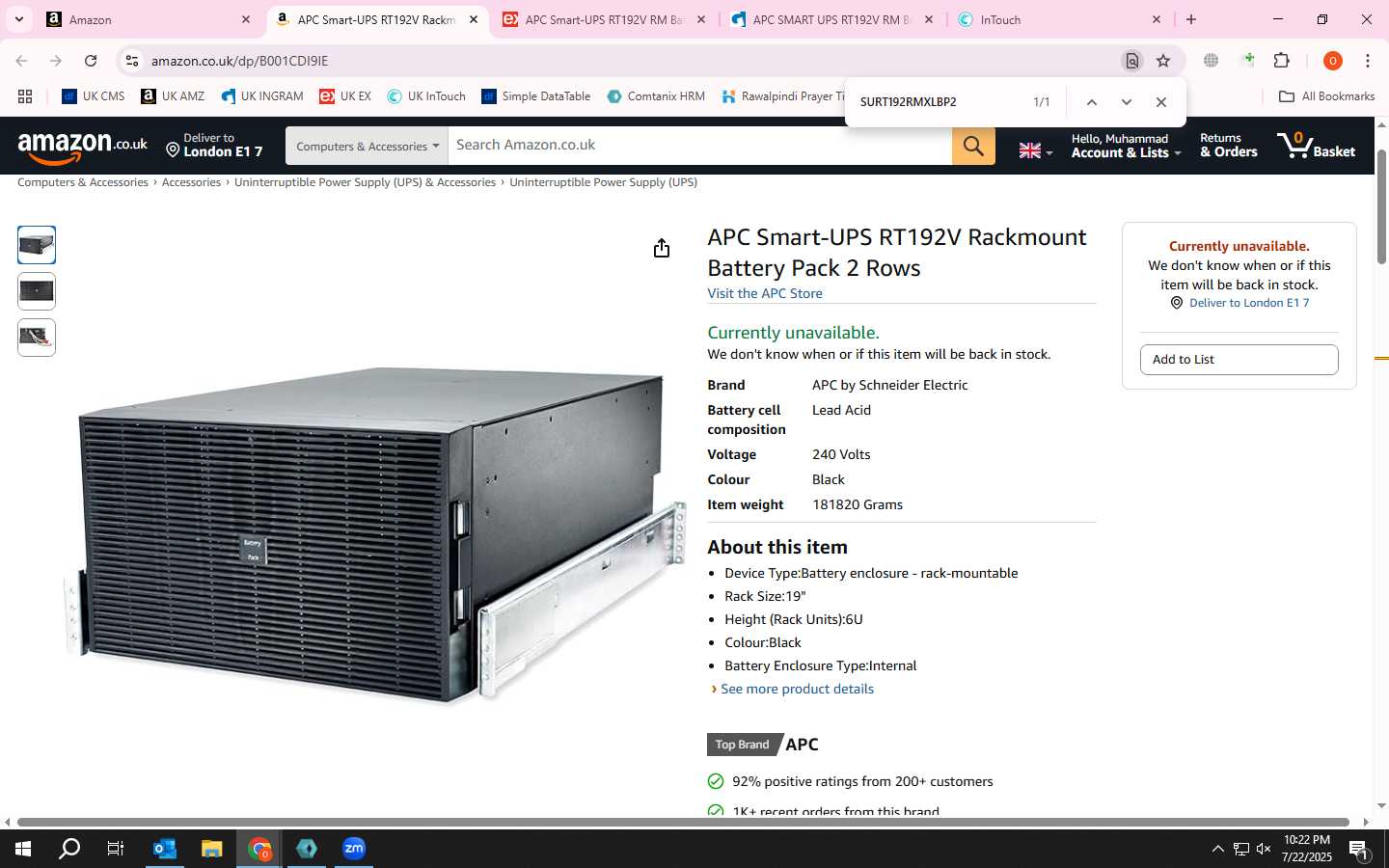
Task: Open File Explorer from taskbar
Action: point(211,849)
